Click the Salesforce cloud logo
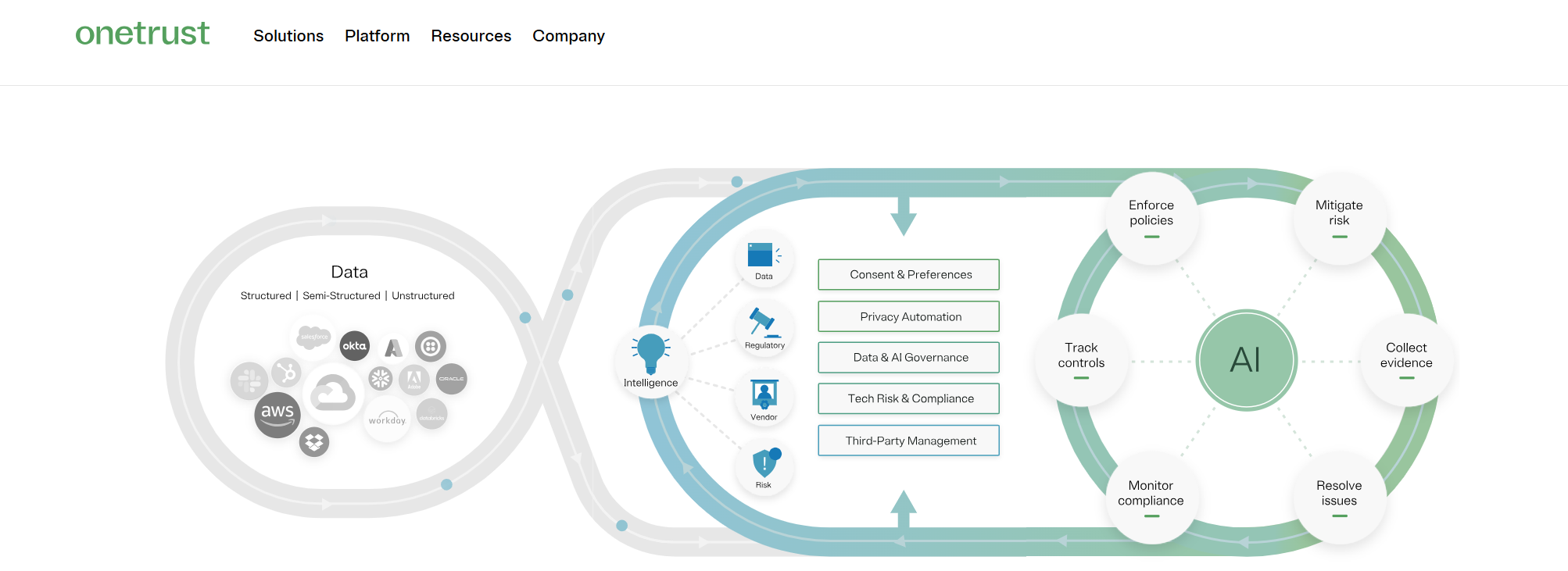 click(x=313, y=337)
